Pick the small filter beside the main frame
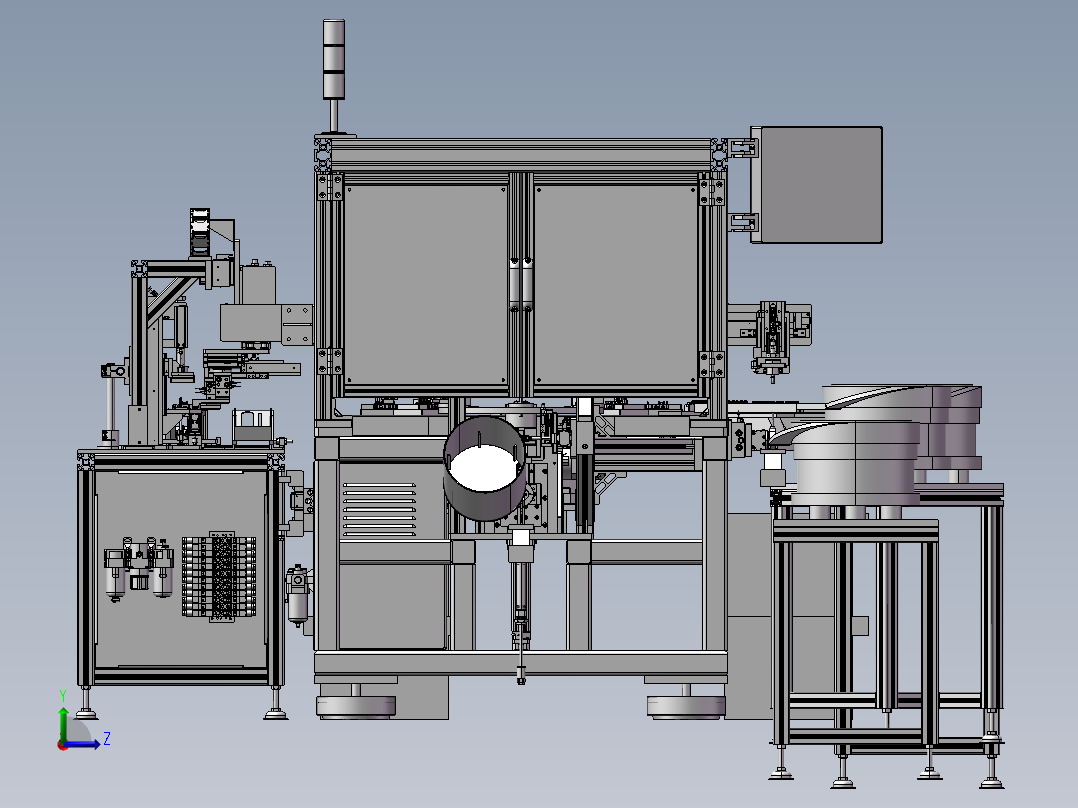 298,596
